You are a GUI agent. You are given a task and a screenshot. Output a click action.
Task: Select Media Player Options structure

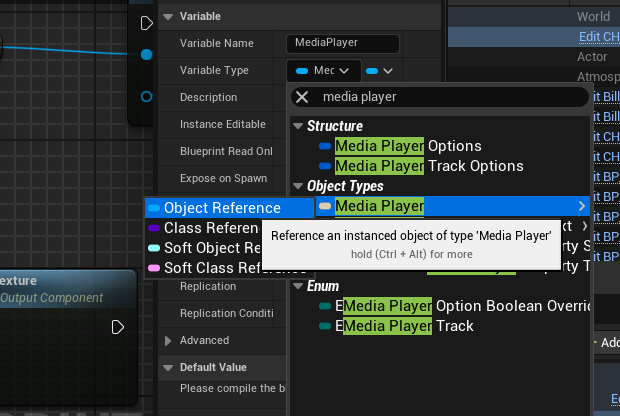point(407,146)
